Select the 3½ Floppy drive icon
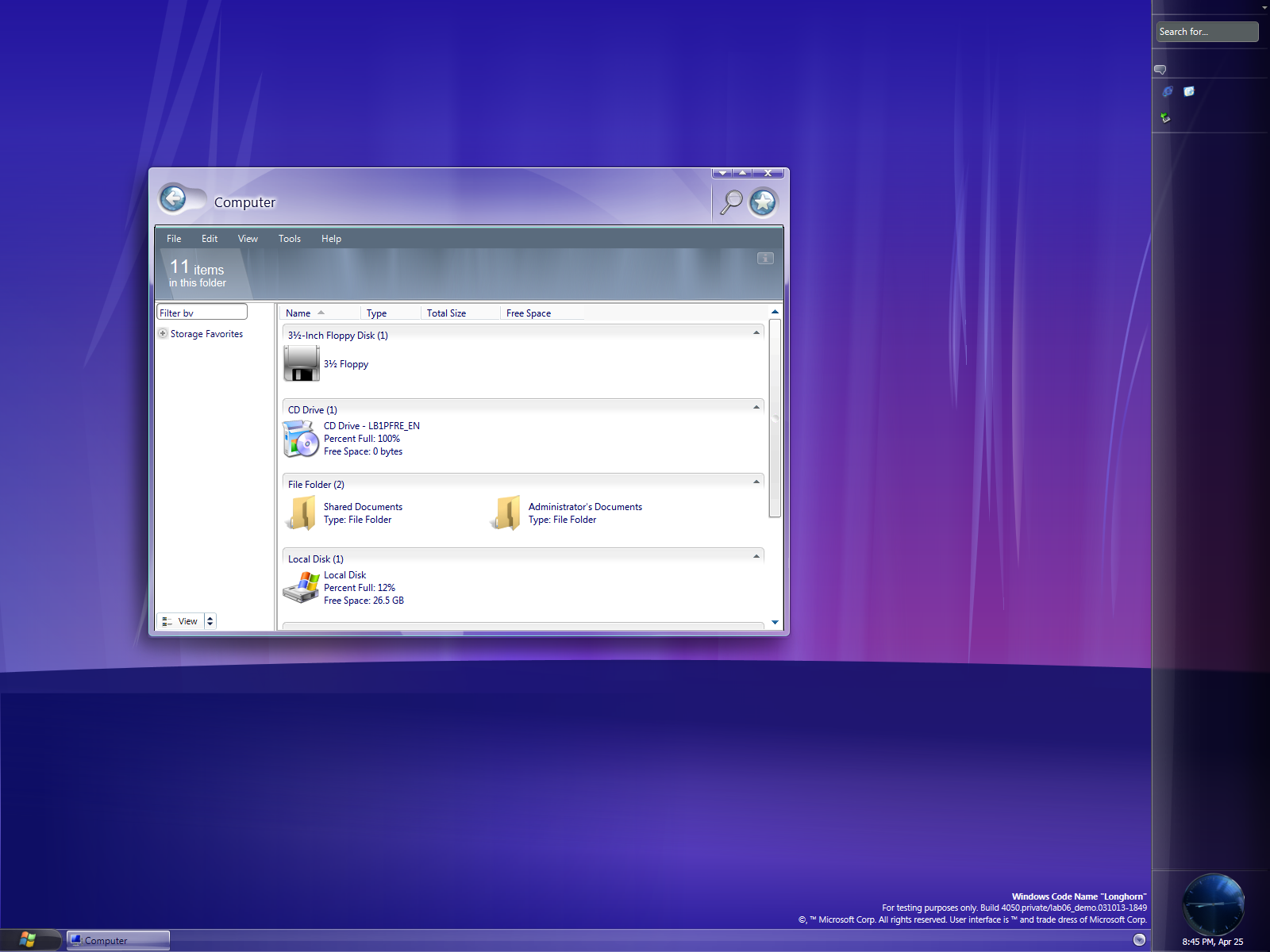The image size is (1270, 952). (x=302, y=363)
